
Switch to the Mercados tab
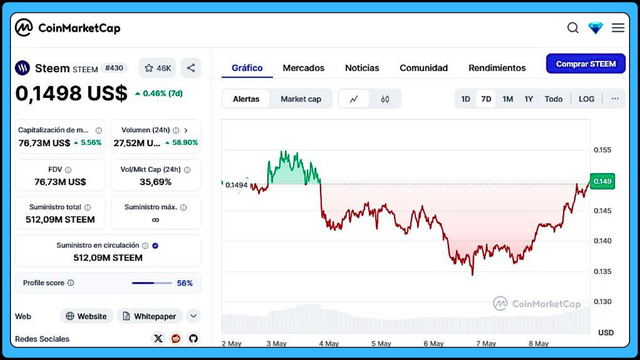[303, 68]
